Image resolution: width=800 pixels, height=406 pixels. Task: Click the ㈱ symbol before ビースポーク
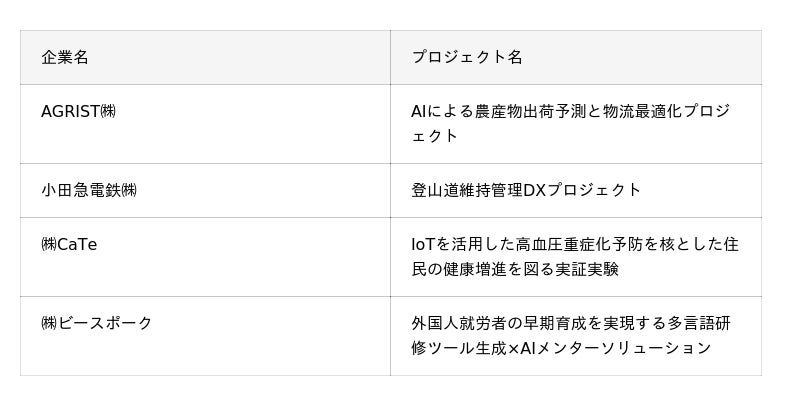pos(49,323)
